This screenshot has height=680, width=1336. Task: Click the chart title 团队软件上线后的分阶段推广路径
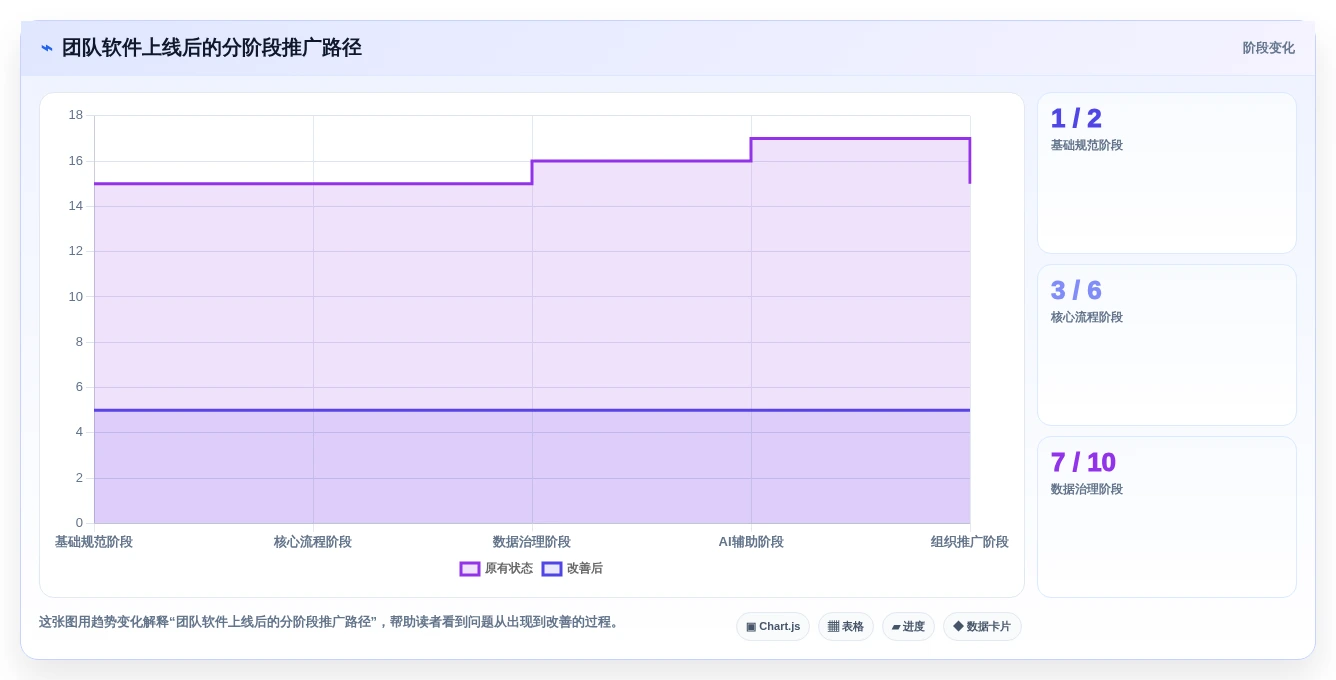[211, 48]
